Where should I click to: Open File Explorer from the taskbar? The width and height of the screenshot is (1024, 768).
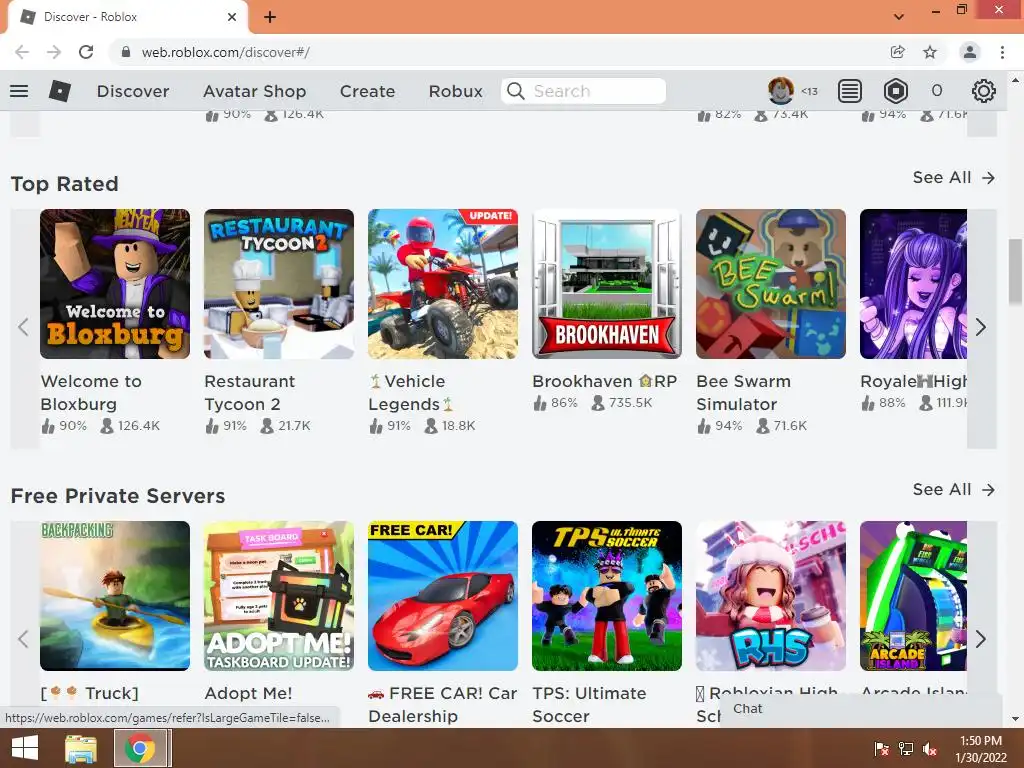(81, 748)
